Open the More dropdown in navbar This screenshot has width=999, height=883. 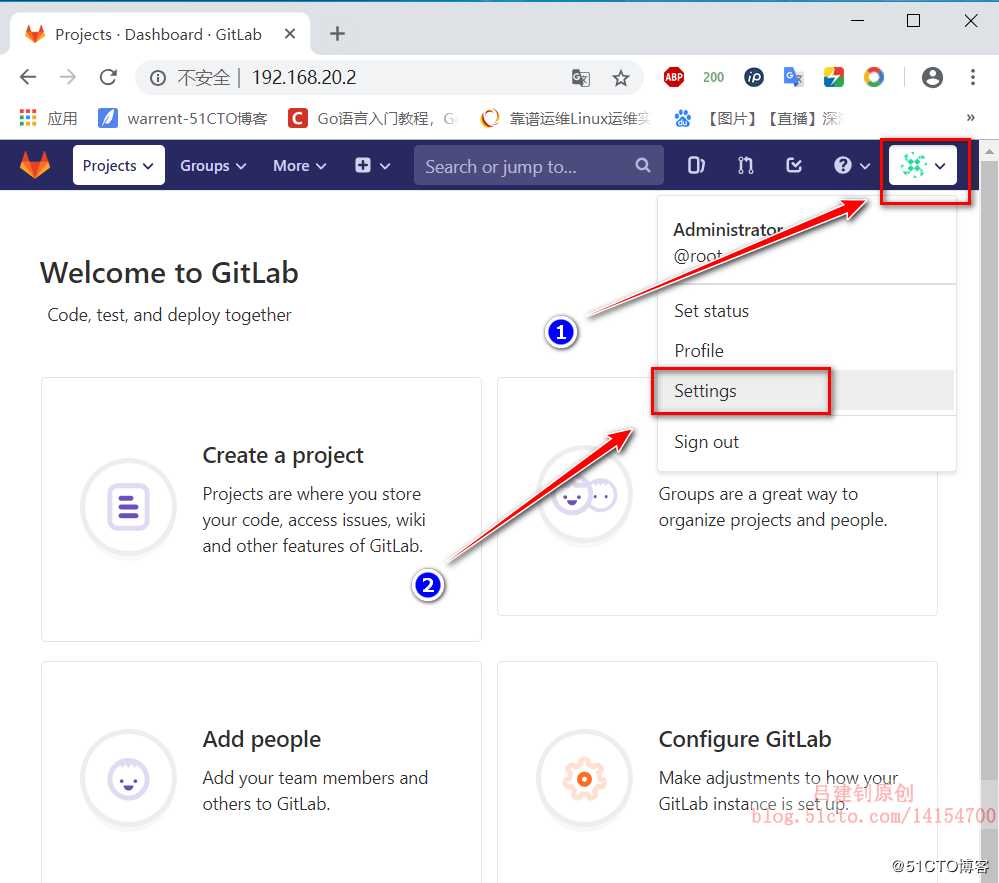(299, 166)
